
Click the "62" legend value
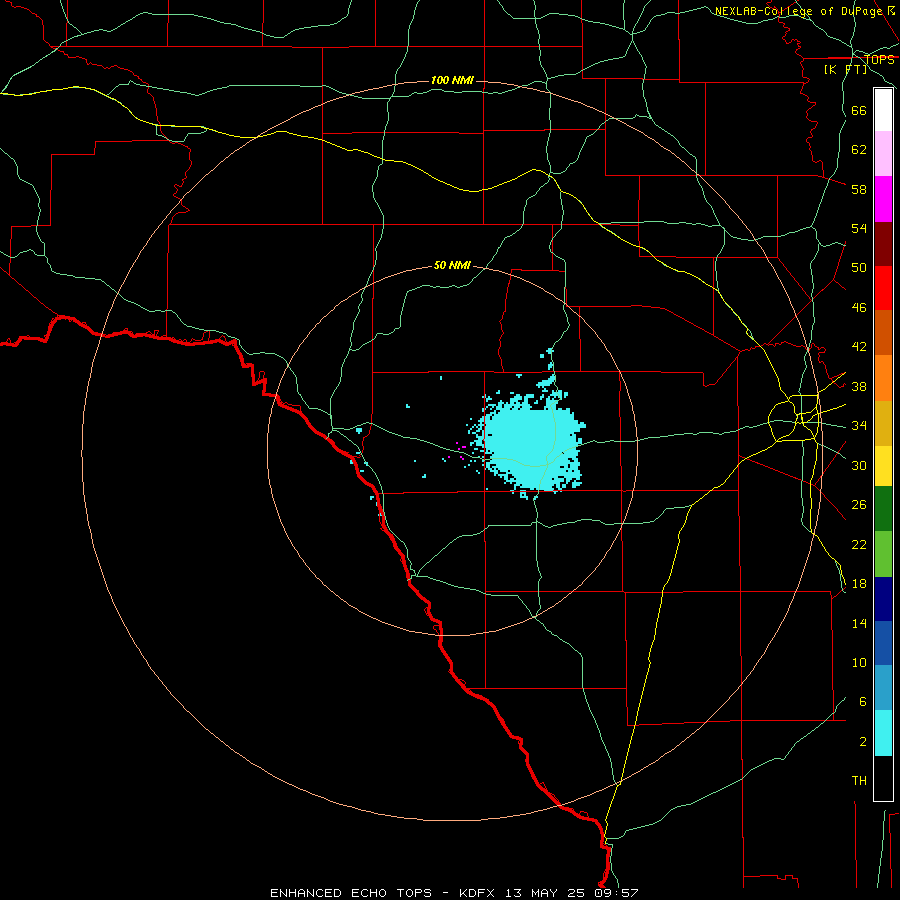click(x=859, y=150)
